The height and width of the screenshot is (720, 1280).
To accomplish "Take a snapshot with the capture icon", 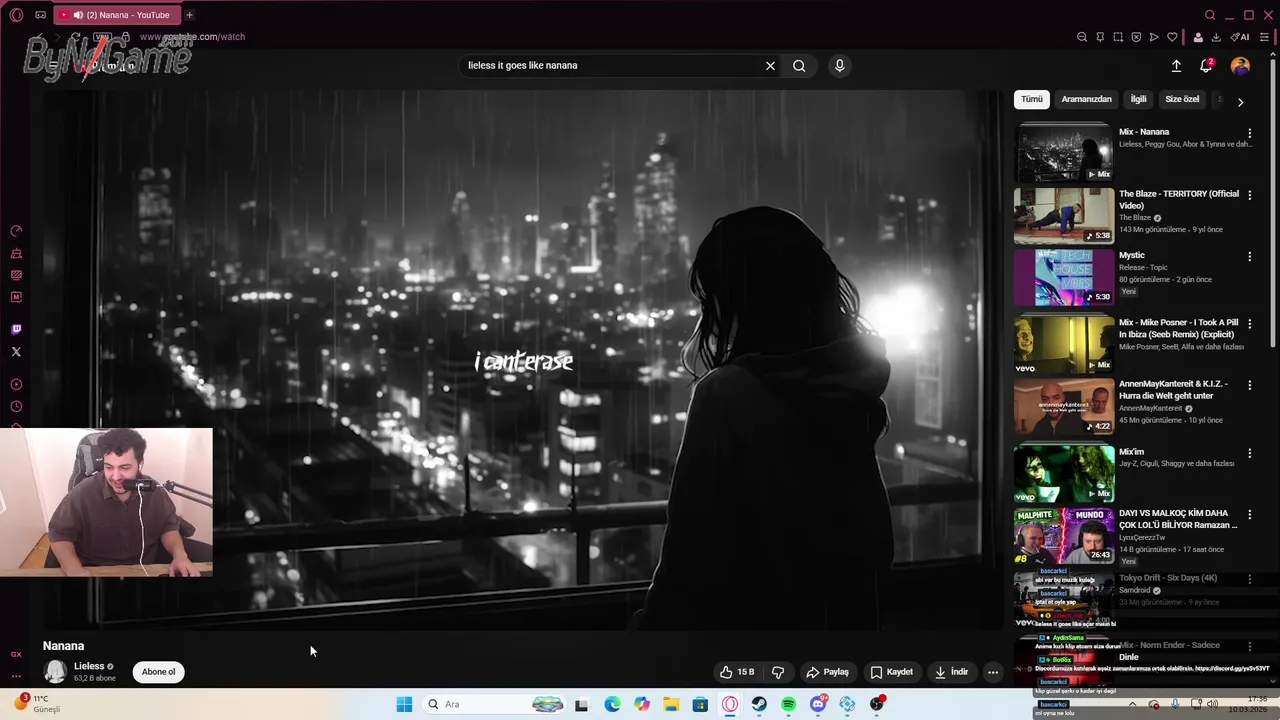I will (x=1118, y=37).
